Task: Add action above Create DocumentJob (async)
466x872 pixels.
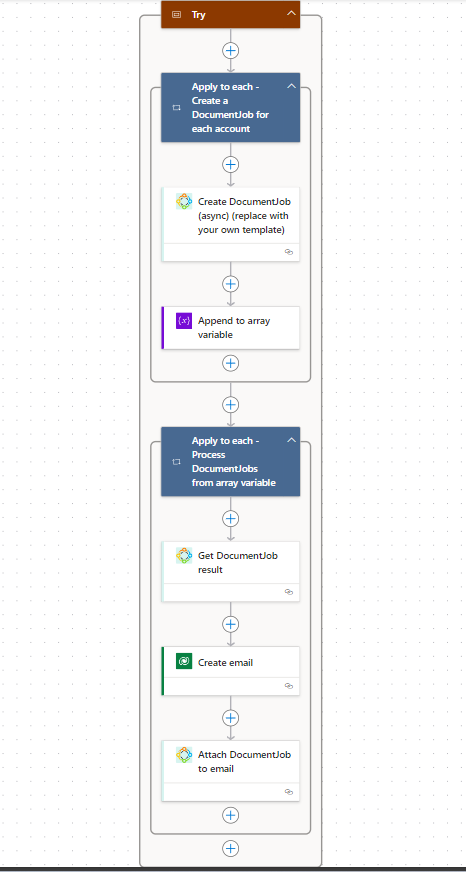Action: click(x=230, y=165)
